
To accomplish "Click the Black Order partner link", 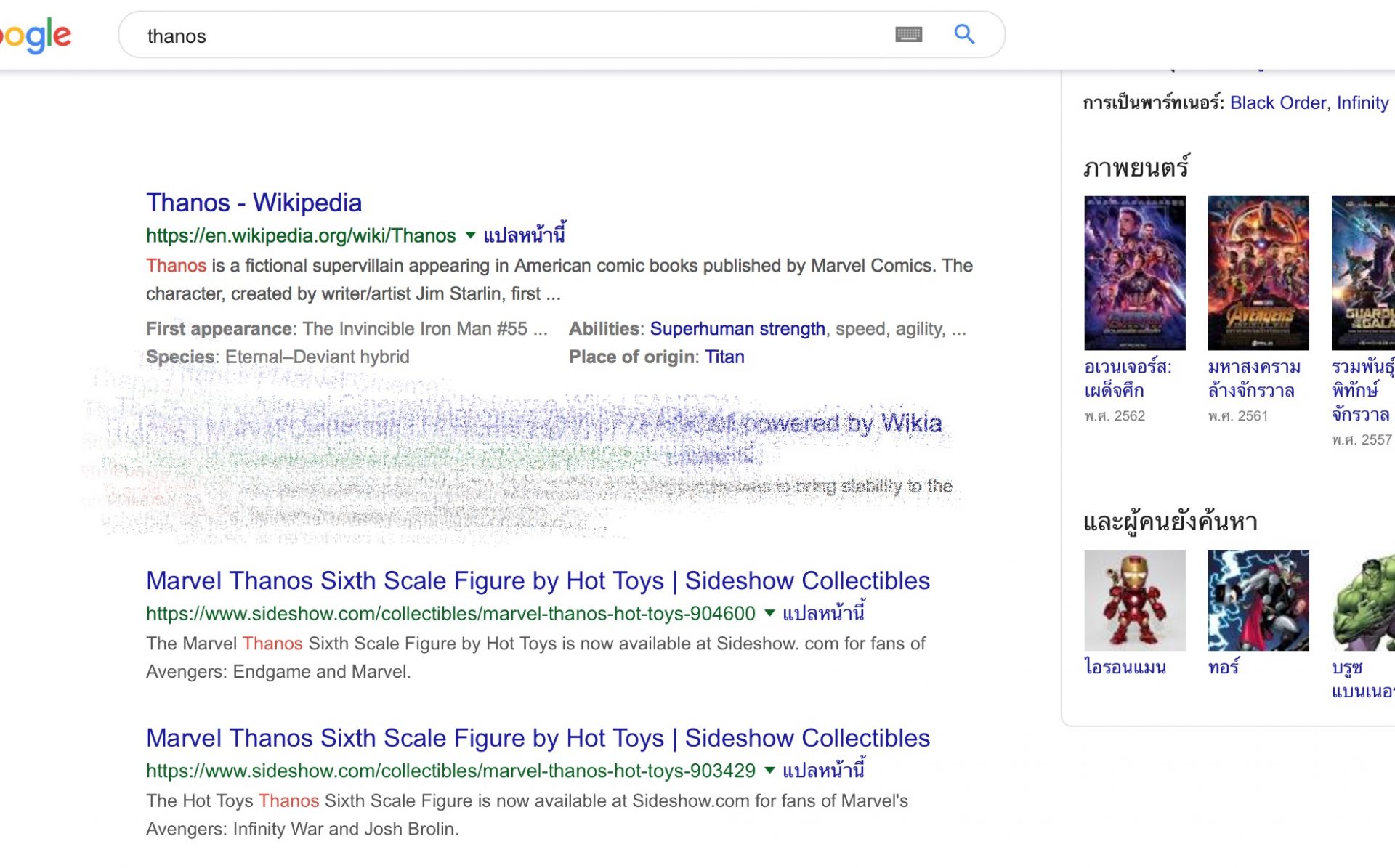I will pos(1277,102).
